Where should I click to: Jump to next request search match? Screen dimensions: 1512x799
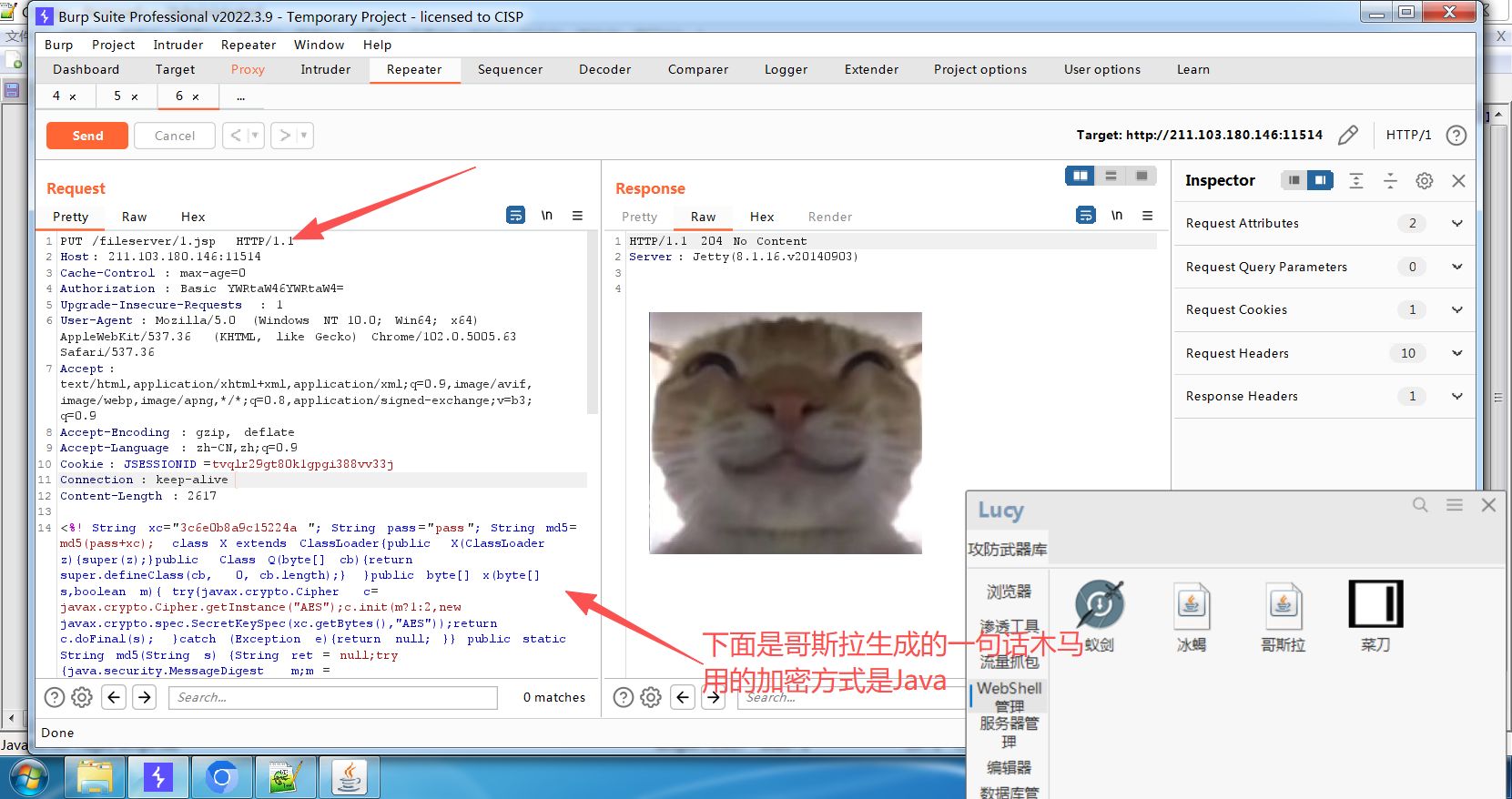pyautogui.click(x=145, y=697)
